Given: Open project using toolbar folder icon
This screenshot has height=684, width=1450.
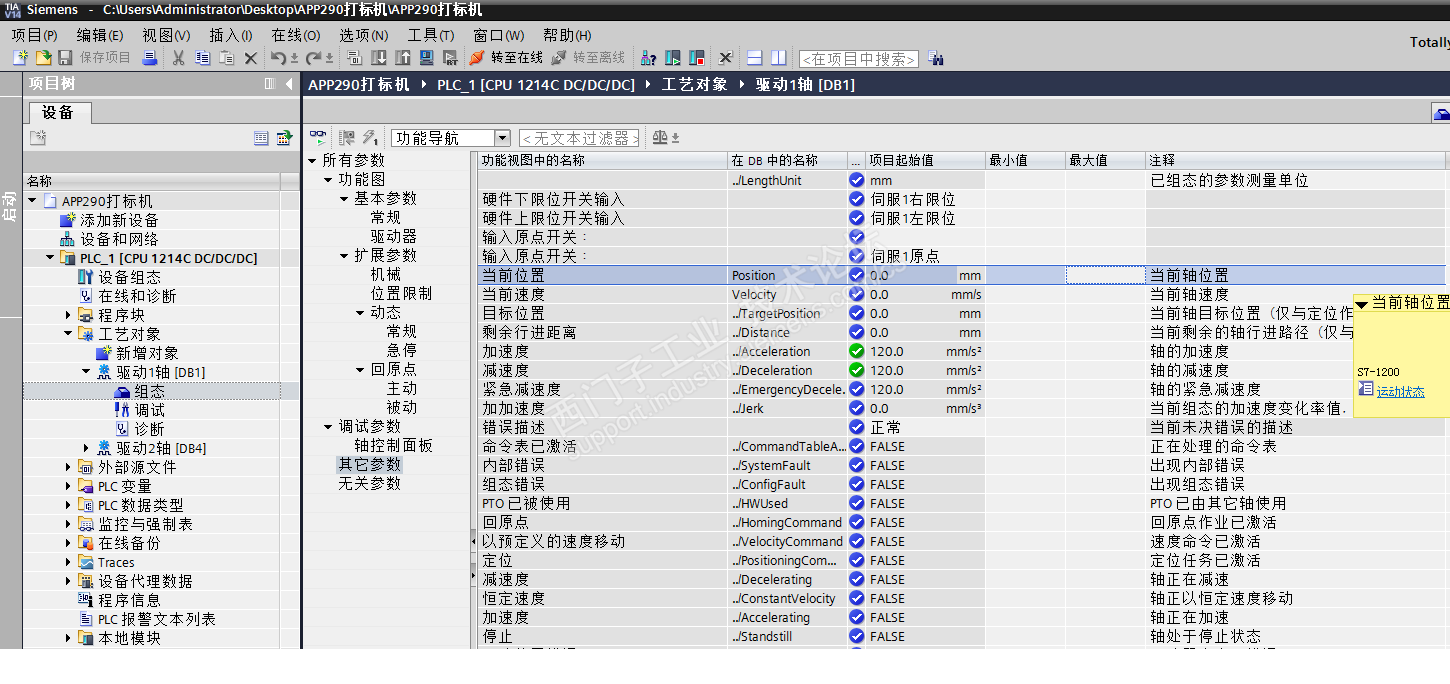Looking at the screenshot, I should [43, 58].
